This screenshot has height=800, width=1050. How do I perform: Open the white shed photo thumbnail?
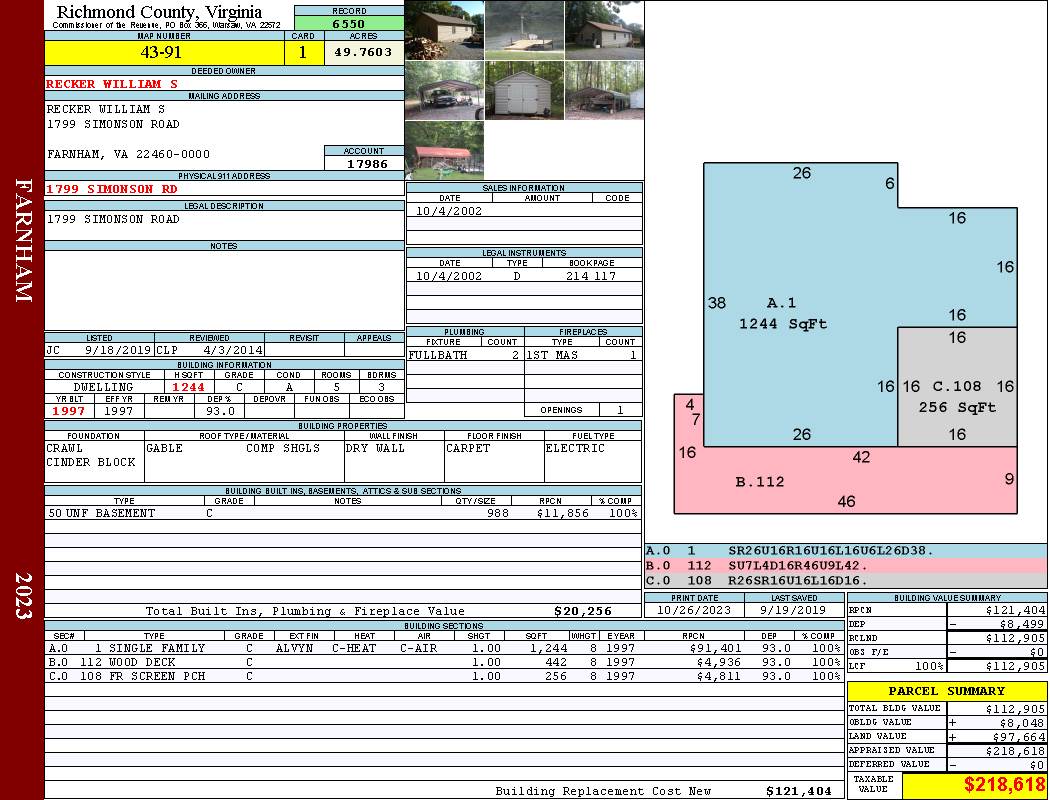click(x=524, y=90)
